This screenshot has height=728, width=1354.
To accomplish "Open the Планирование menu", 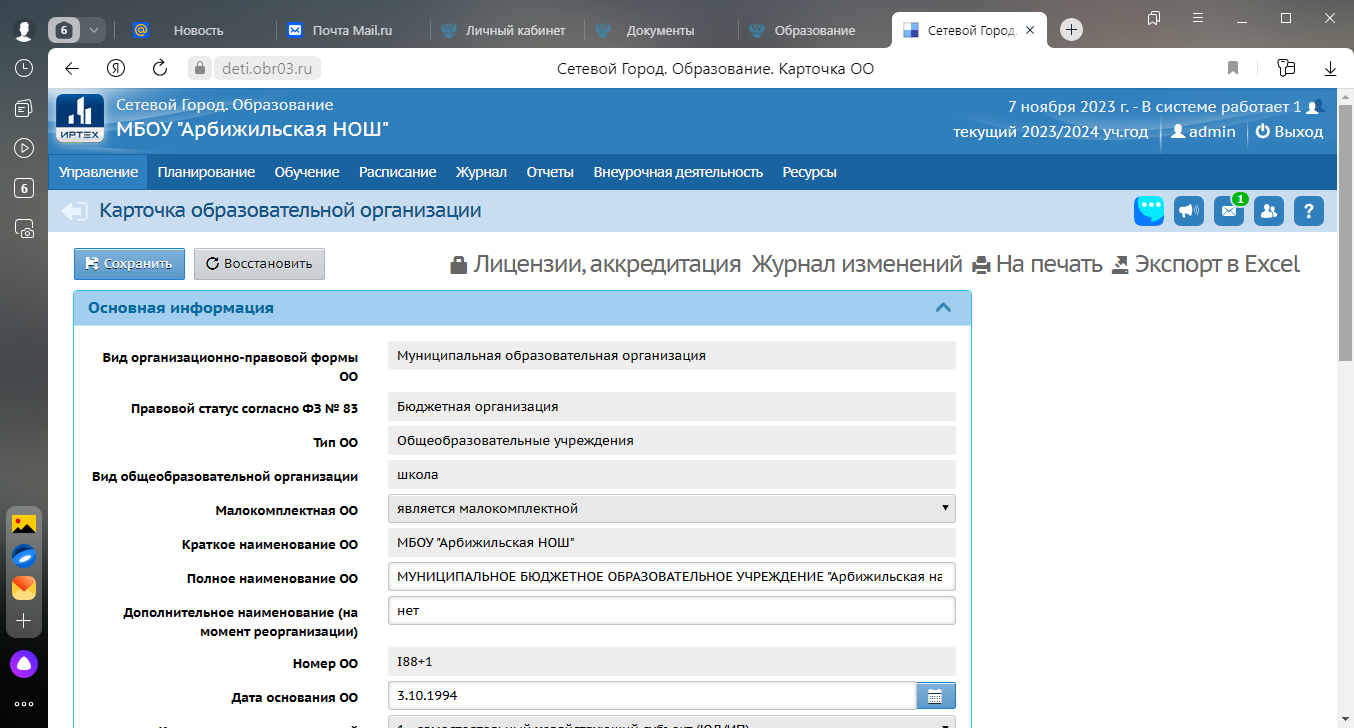I will pyautogui.click(x=206, y=172).
